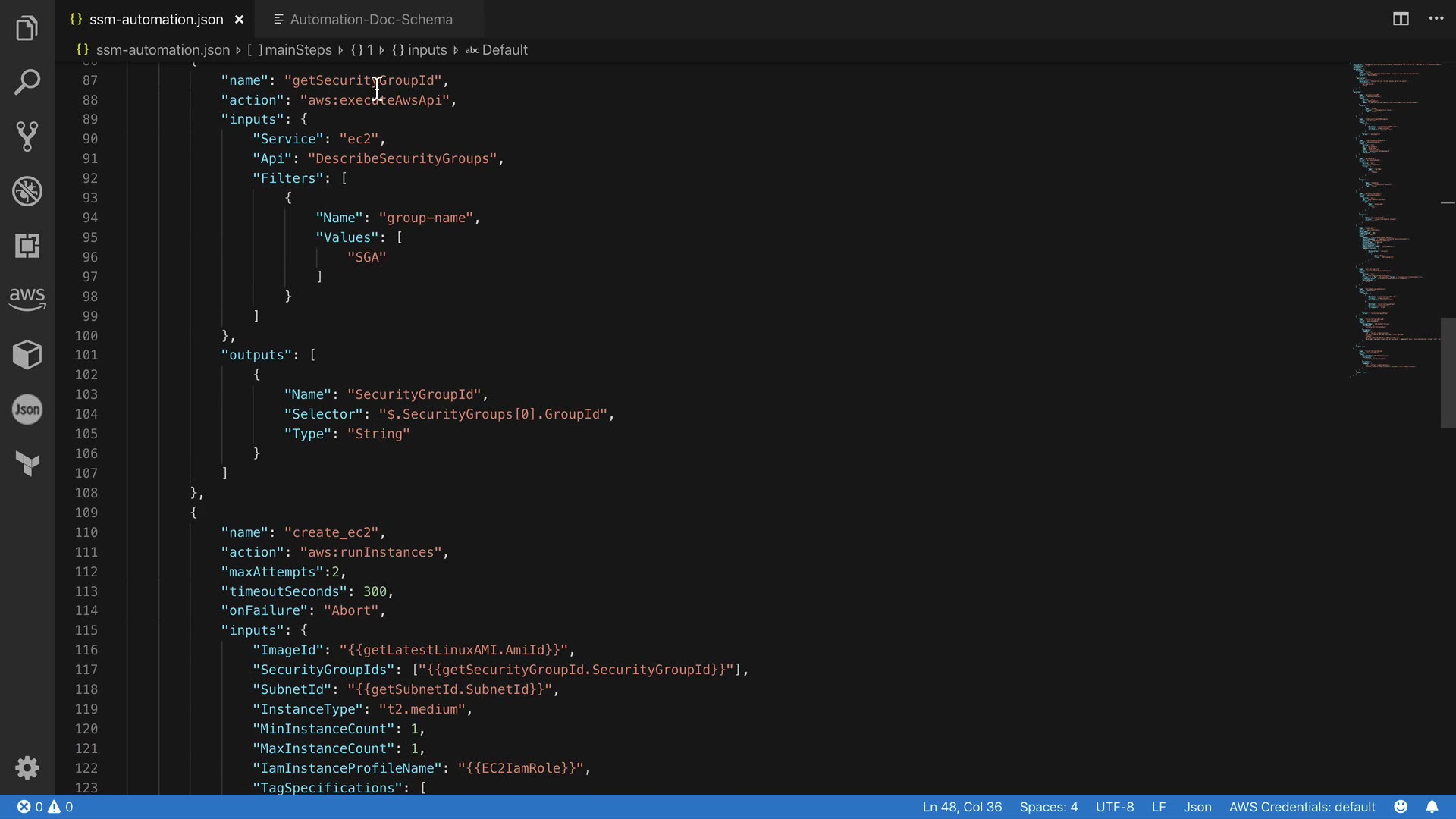
Task: Open the Json sidebar view
Action: tap(27, 409)
